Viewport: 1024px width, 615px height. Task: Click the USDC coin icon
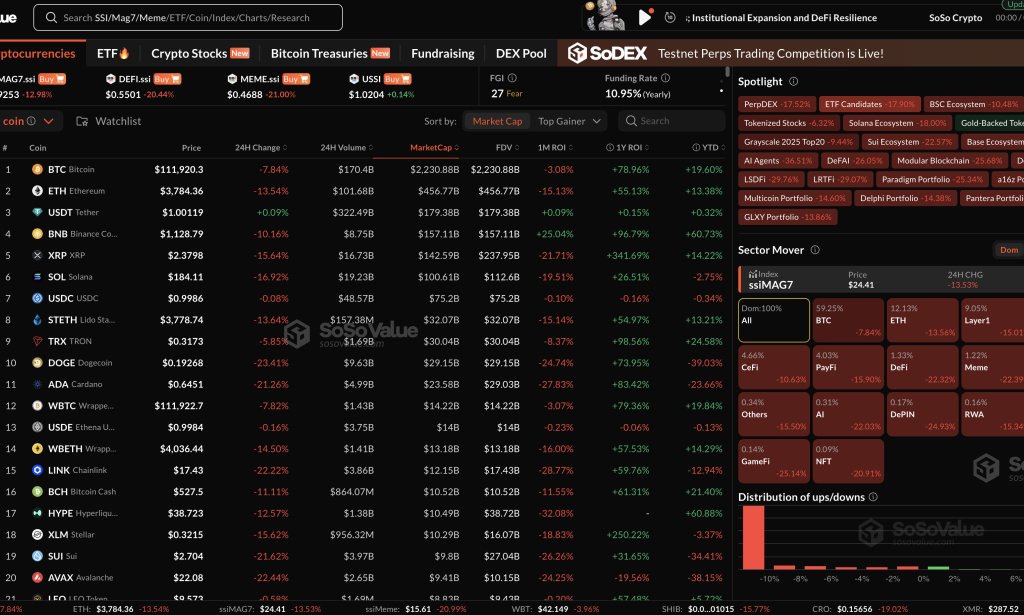click(x=37, y=298)
